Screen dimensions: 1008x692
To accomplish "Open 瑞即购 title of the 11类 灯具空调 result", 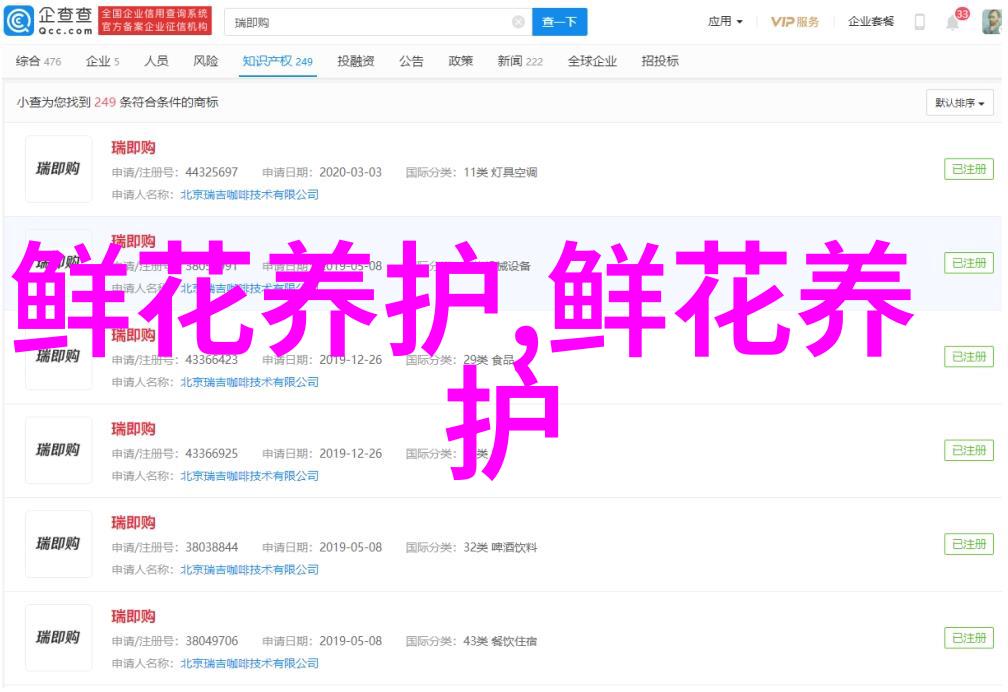I will click(133, 147).
